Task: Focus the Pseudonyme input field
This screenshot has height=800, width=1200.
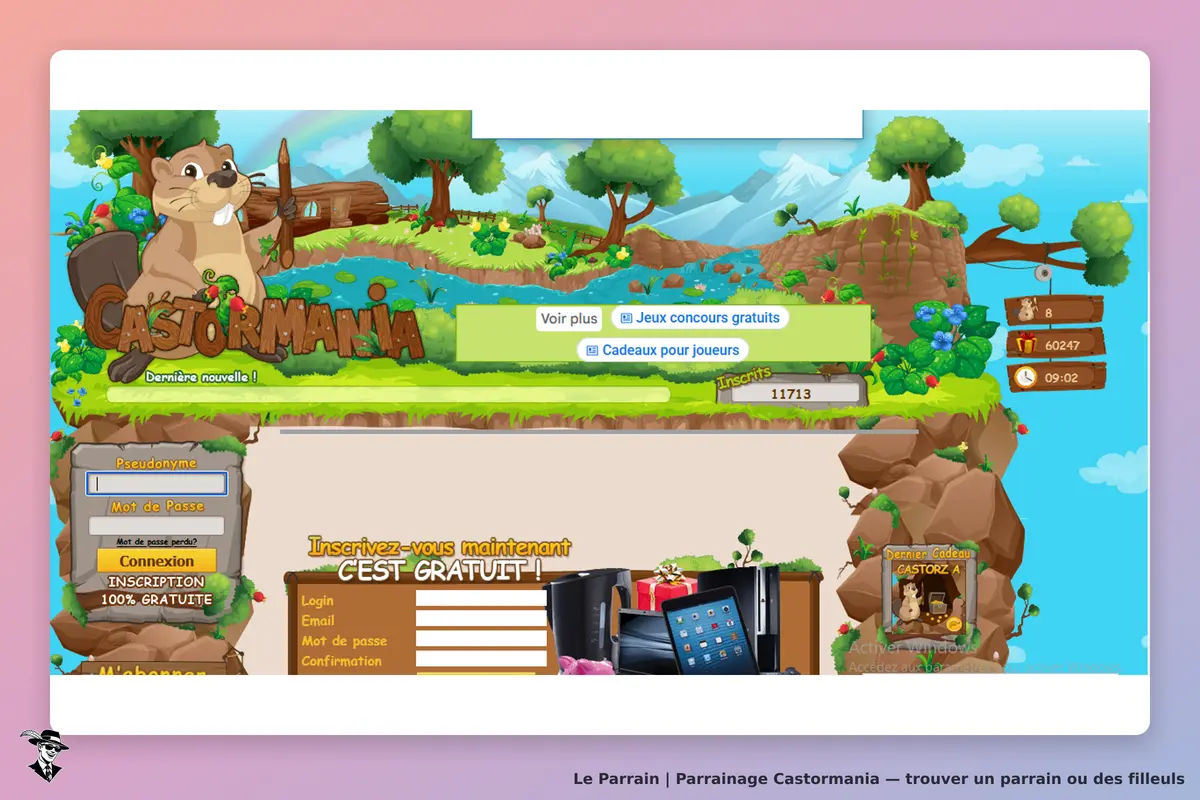Action: coord(157,484)
